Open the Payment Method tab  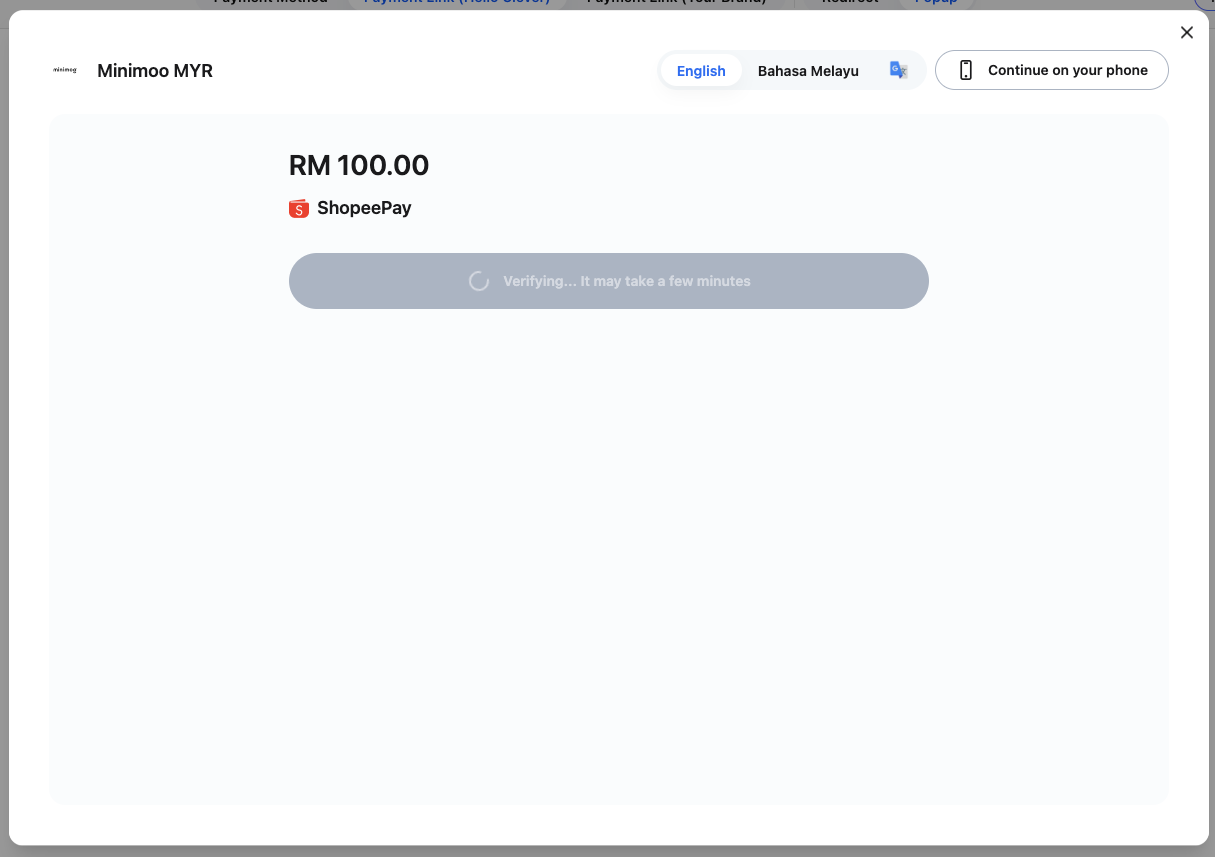(x=268, y=3)
